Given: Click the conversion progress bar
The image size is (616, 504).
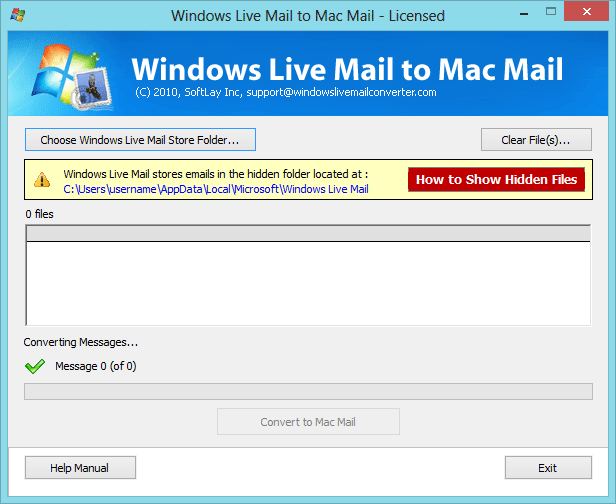Looking at the screenshot, I should [308, 391].
